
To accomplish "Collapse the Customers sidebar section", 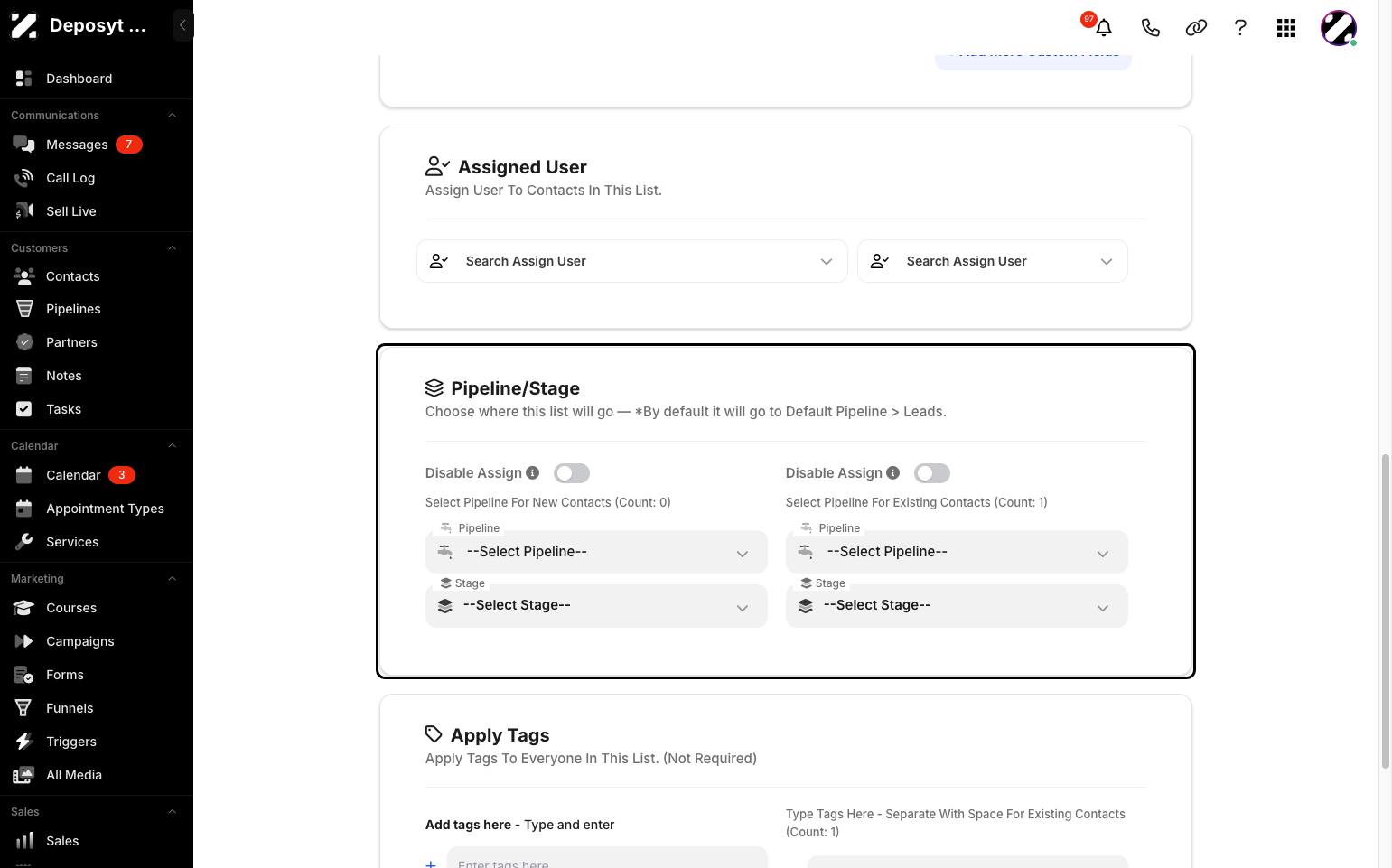I will [x=172, y=248].
